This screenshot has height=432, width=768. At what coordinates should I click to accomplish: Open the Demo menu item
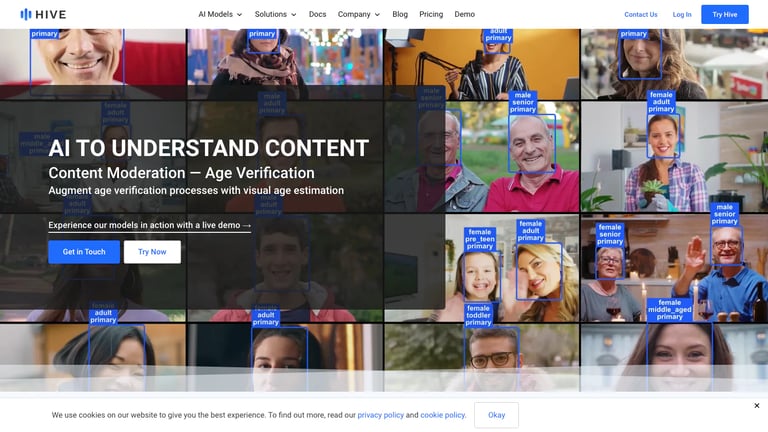(x=464, y=14)
